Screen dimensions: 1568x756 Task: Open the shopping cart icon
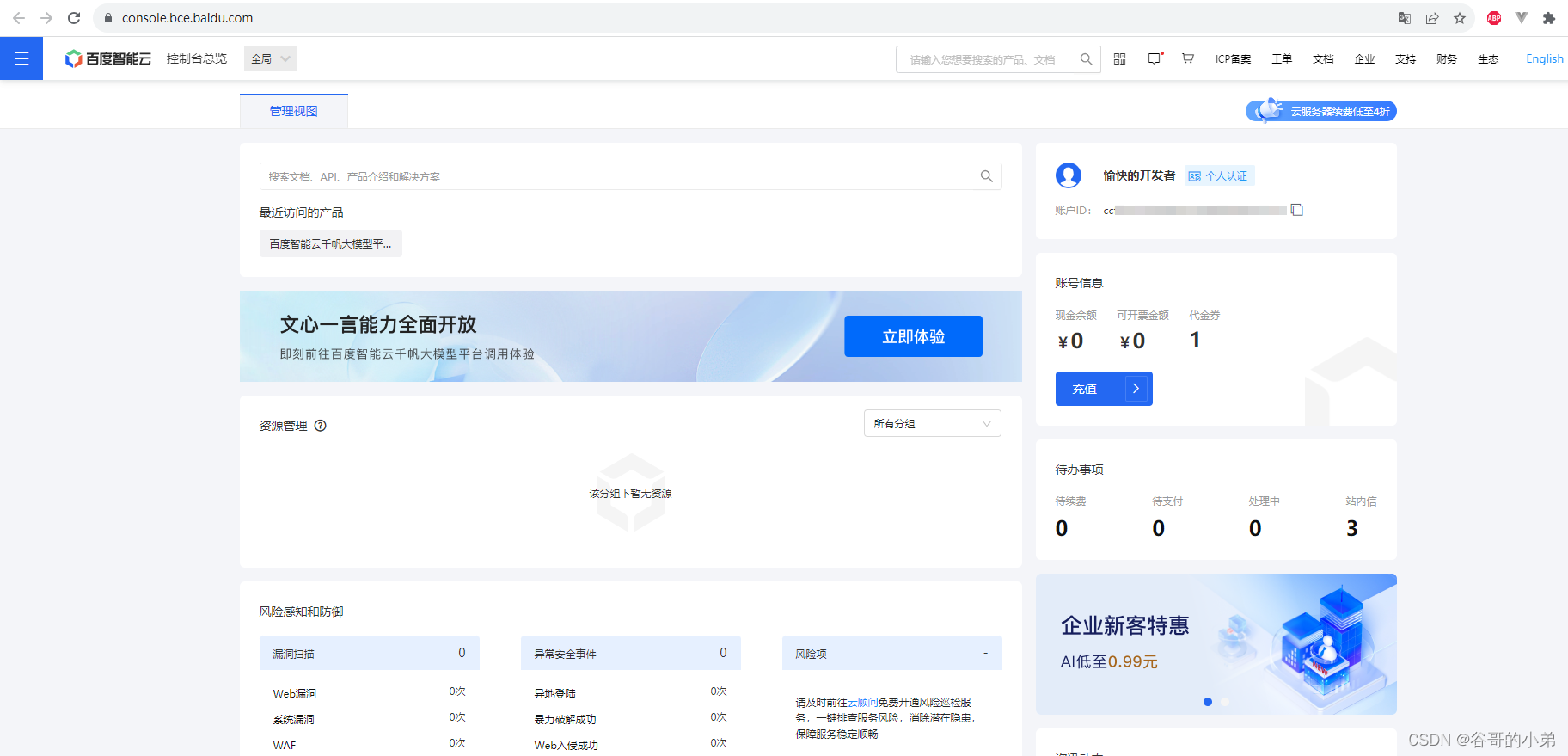tap(1188, 58)
